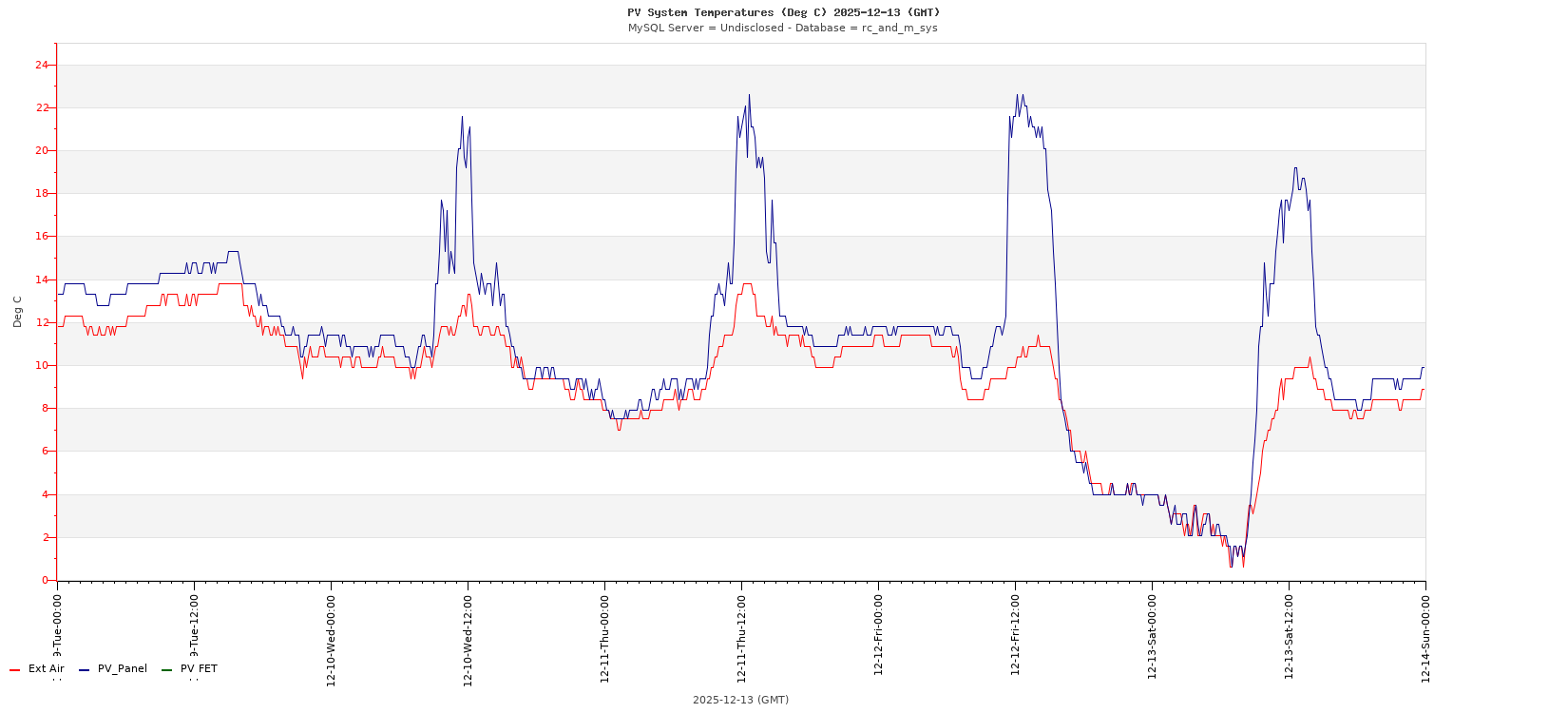This screenshot has width=1568, height=713.
Task: Select the Ext Air legend label
Action: pyautogui.click(x=46, y=669)
